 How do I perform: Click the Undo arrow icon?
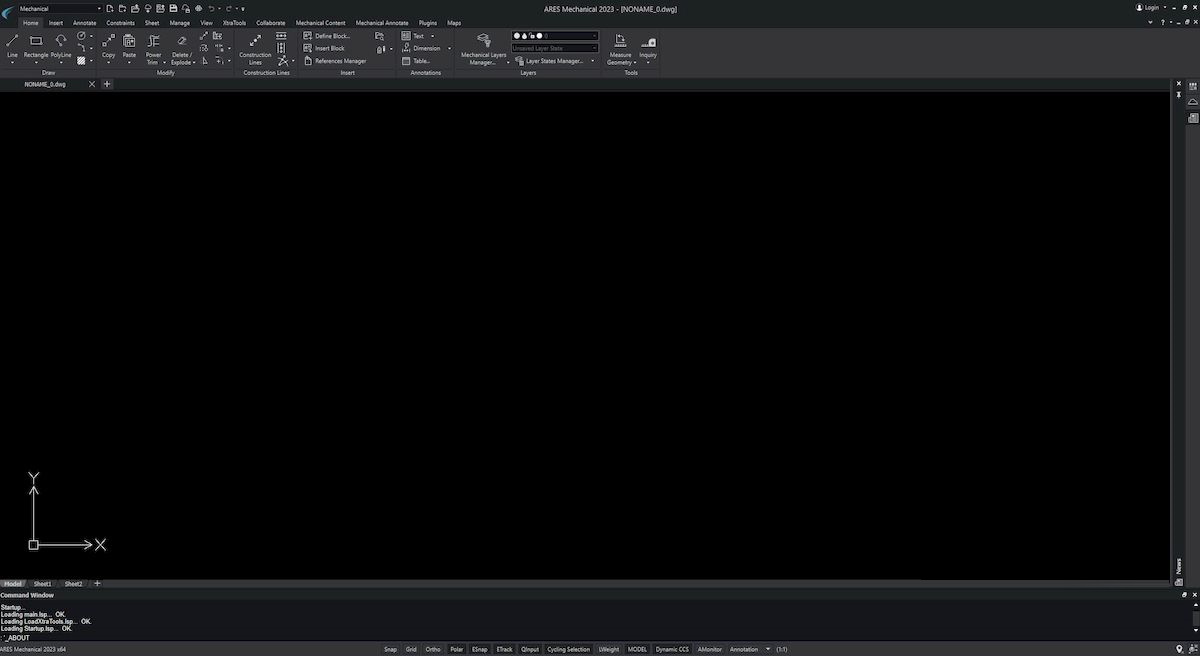click(x=211, y=8)
